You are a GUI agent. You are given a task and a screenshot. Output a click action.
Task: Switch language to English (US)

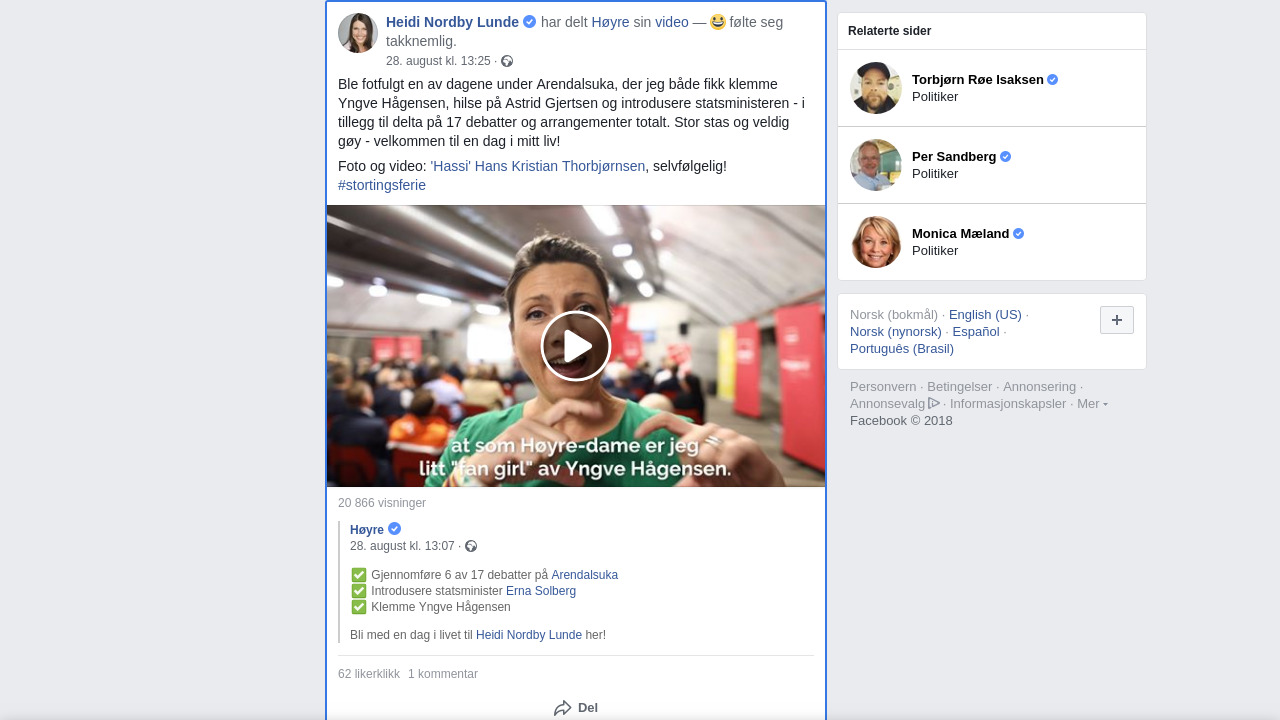985,315
